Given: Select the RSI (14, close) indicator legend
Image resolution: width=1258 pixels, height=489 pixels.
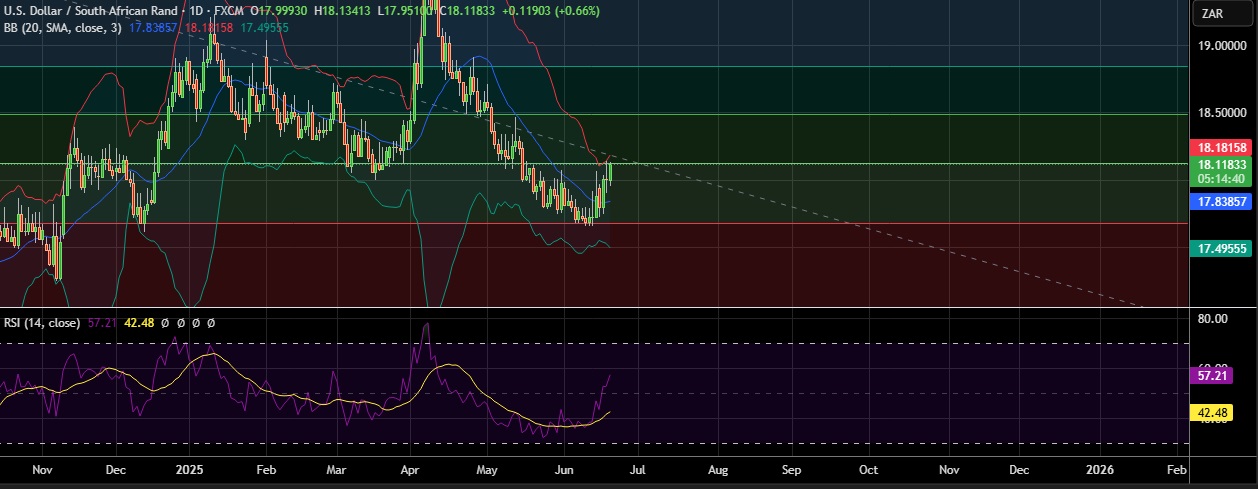Looking at the screenshot, I should tap(43, 323).
